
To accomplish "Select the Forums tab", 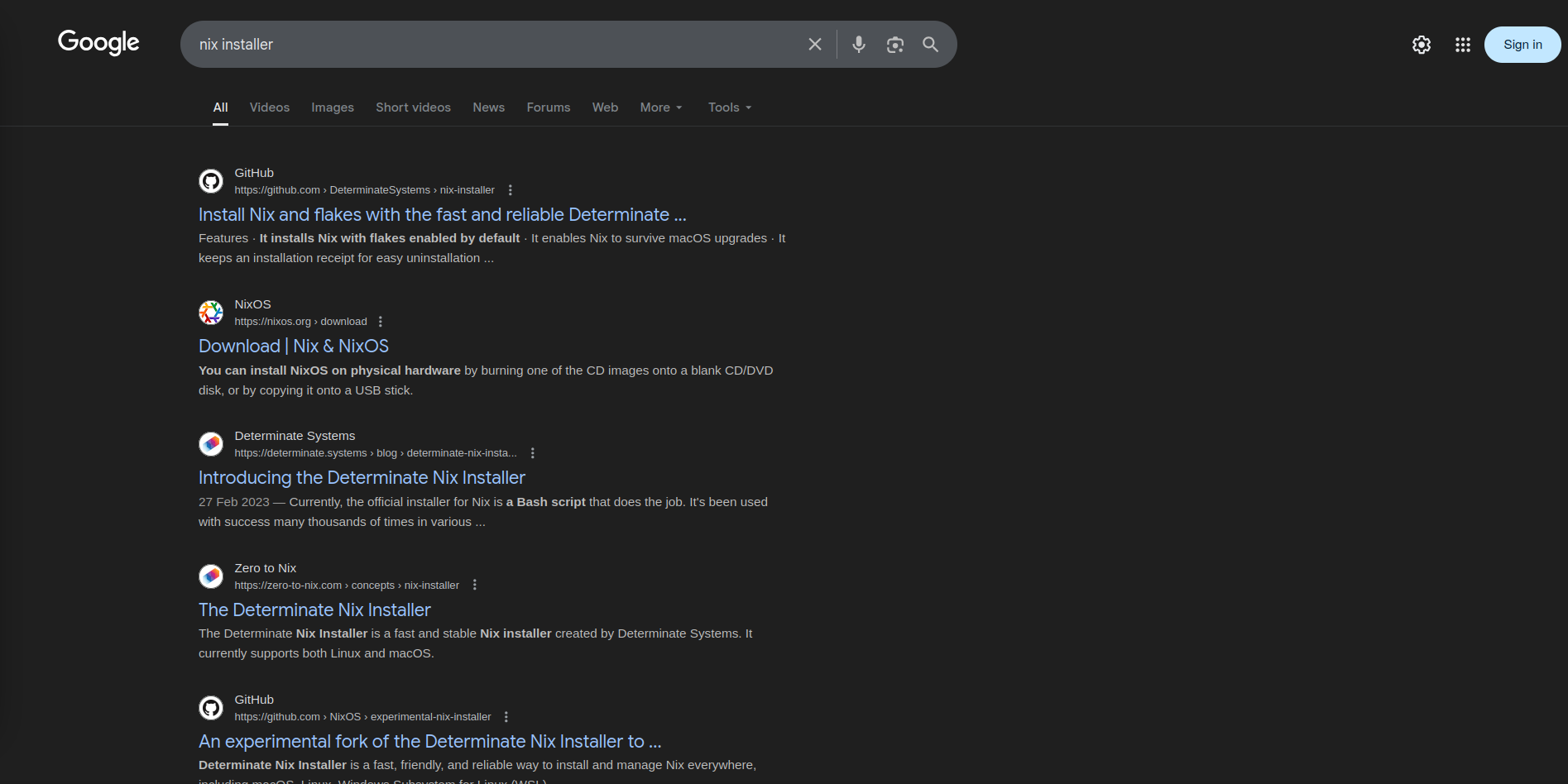I will point(548,108).
